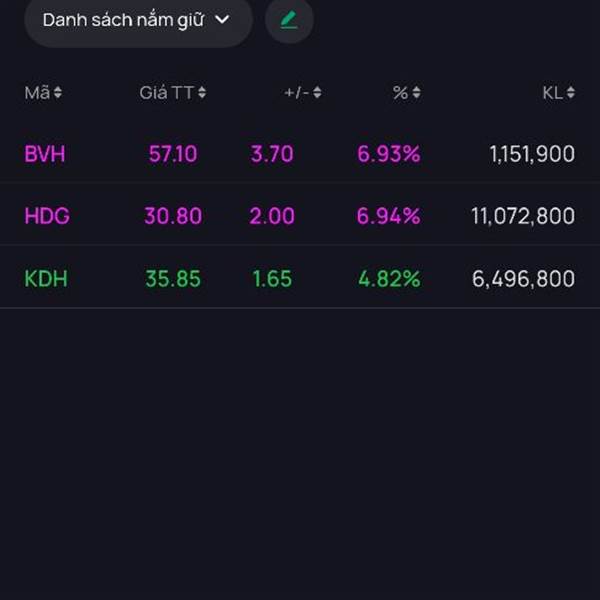Click KDH volume 6,496,800
This screenshot has height=600, width=600.
[x=523, y=279]
